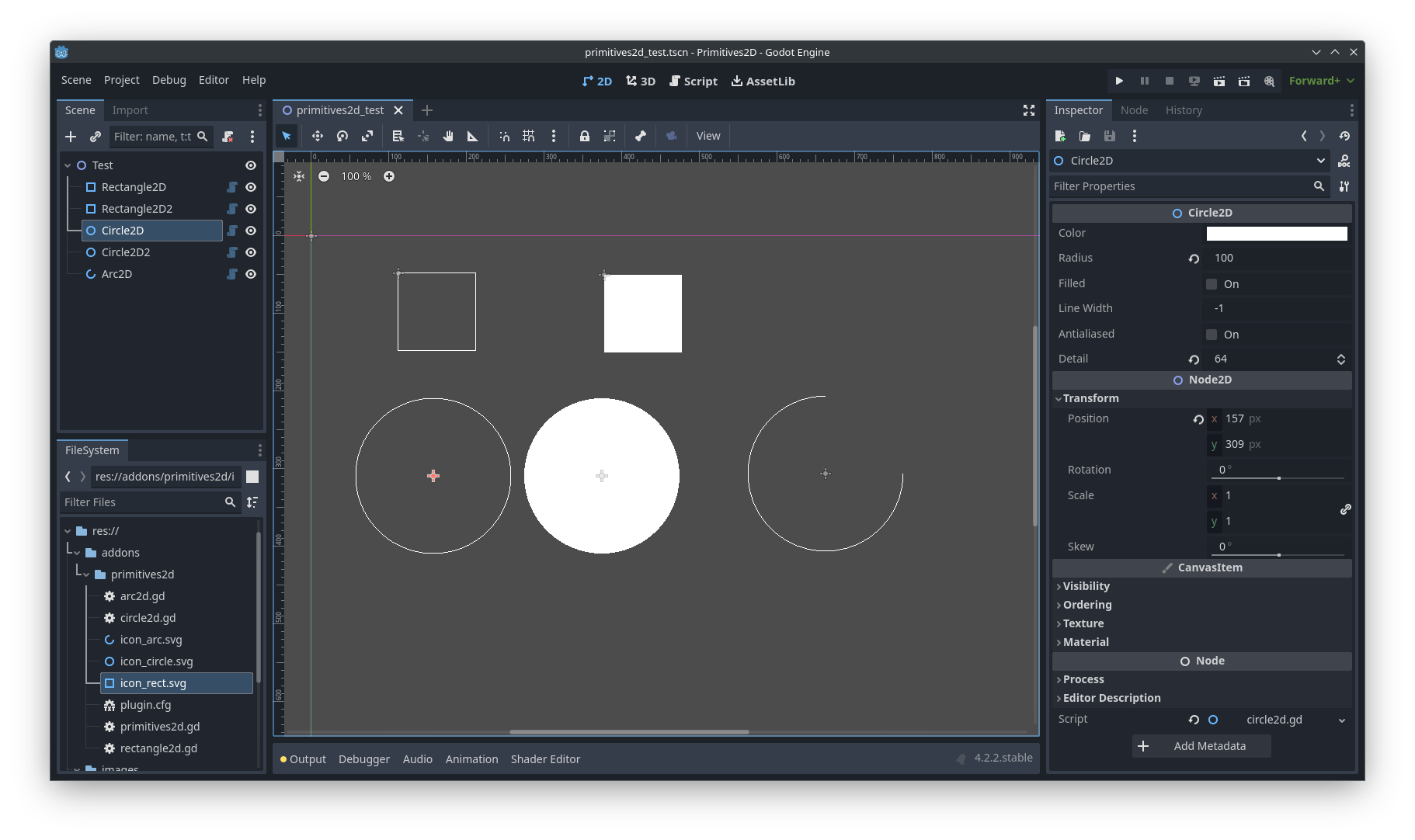Enable the Filled checkbox

1212,284
